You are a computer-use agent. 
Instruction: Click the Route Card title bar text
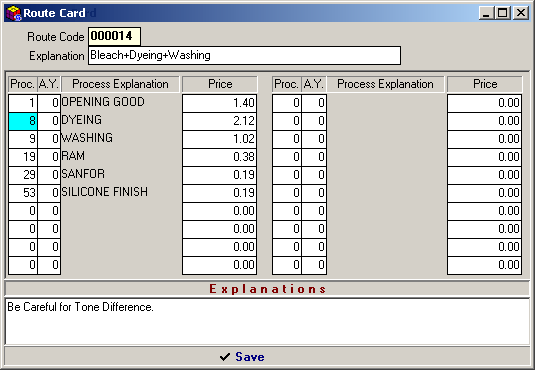pyautogui.click(x=54, y=13)
